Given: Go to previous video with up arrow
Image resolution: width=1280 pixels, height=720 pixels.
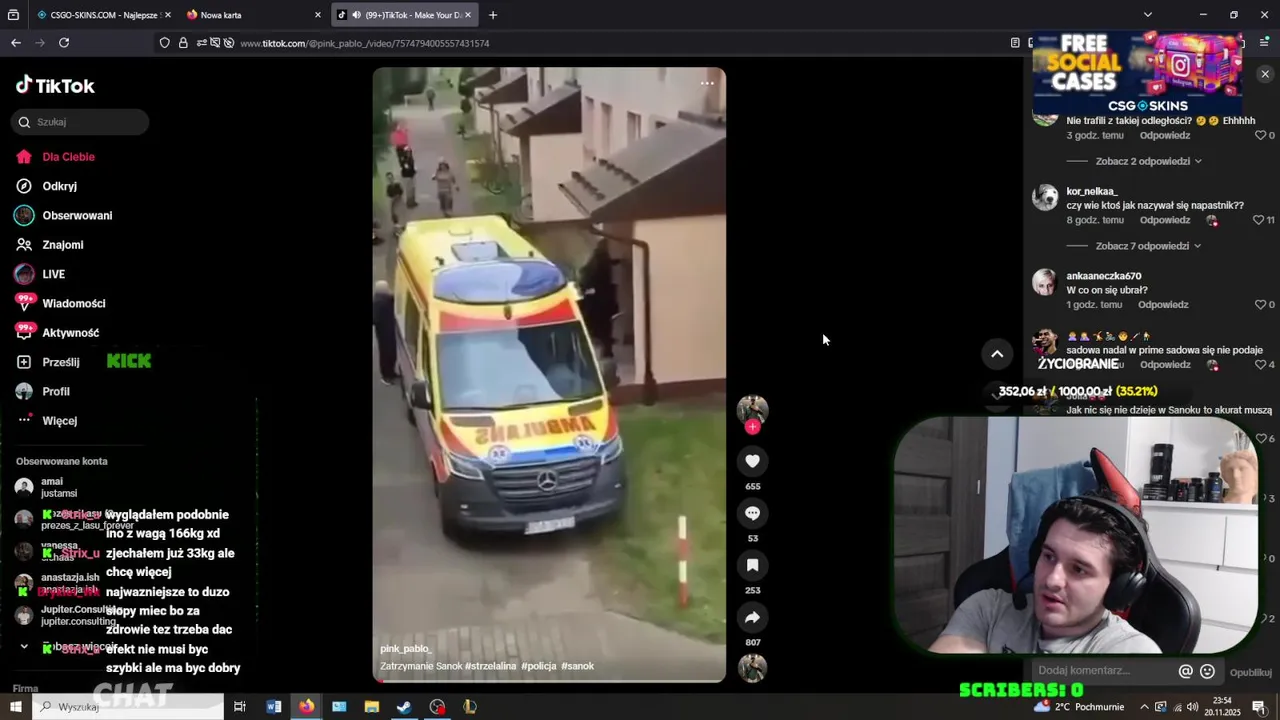Looking at the screenshot, I should click(x=997, y=354).
